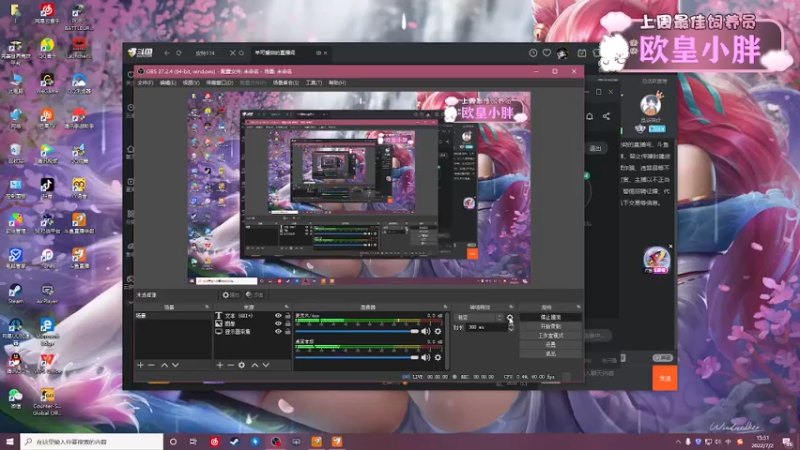This screenshot has height=450, width=800.
Task: Adjust microphone volume slider
Action: pyautogui.click(x=357, y=331)
